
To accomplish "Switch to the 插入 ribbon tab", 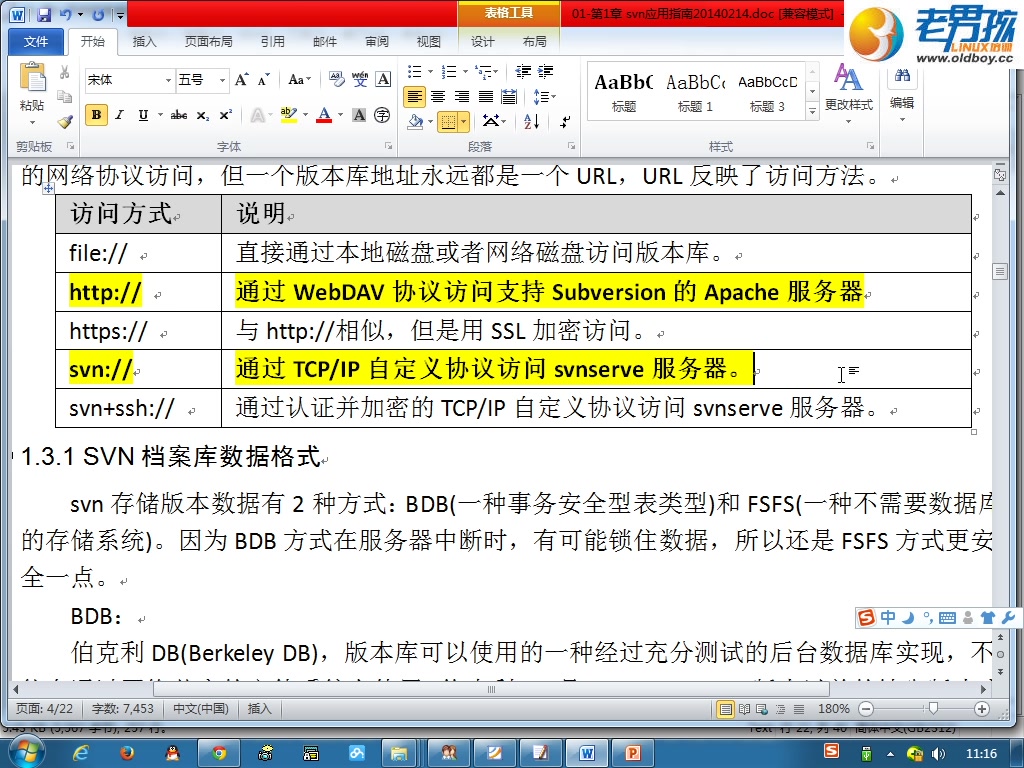I will (146, 42).
